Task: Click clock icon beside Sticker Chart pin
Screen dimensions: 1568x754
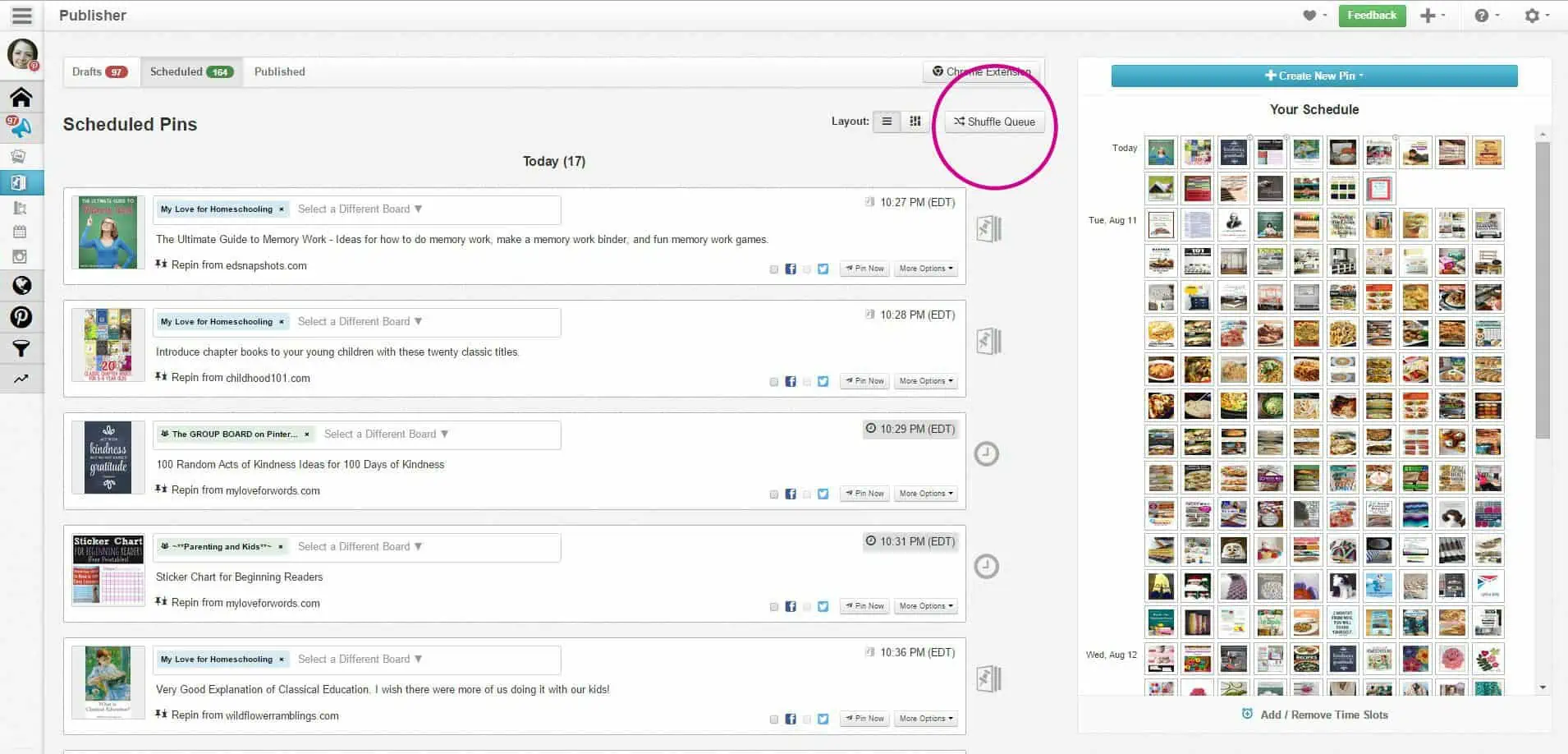Action: (x=986, y=566)
